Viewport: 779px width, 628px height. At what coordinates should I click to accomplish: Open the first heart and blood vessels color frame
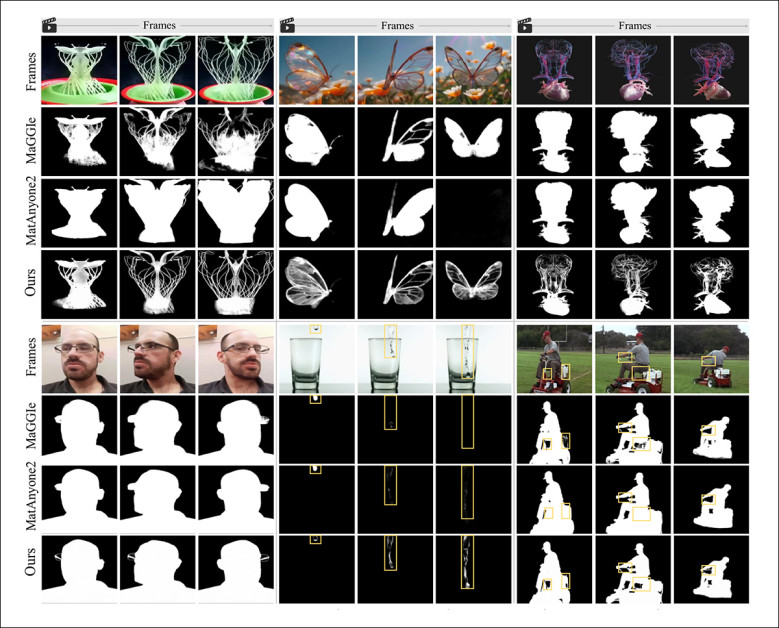[555, 70]
